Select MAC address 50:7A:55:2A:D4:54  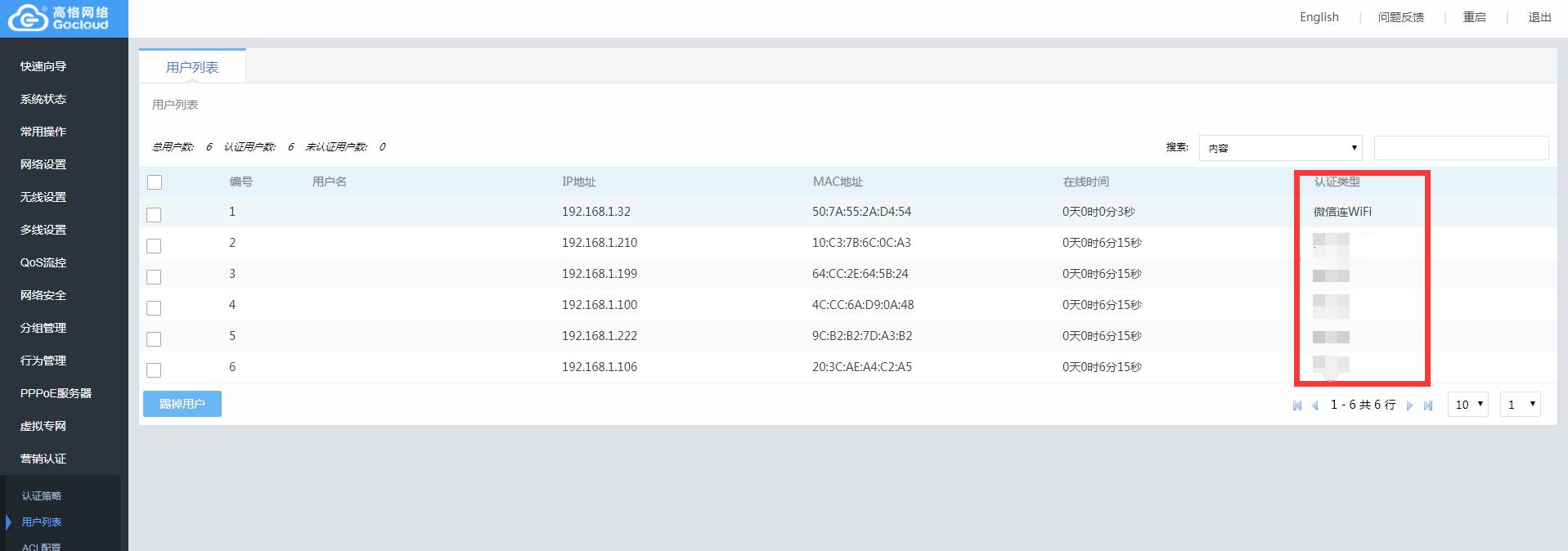(x=861, y=212)
